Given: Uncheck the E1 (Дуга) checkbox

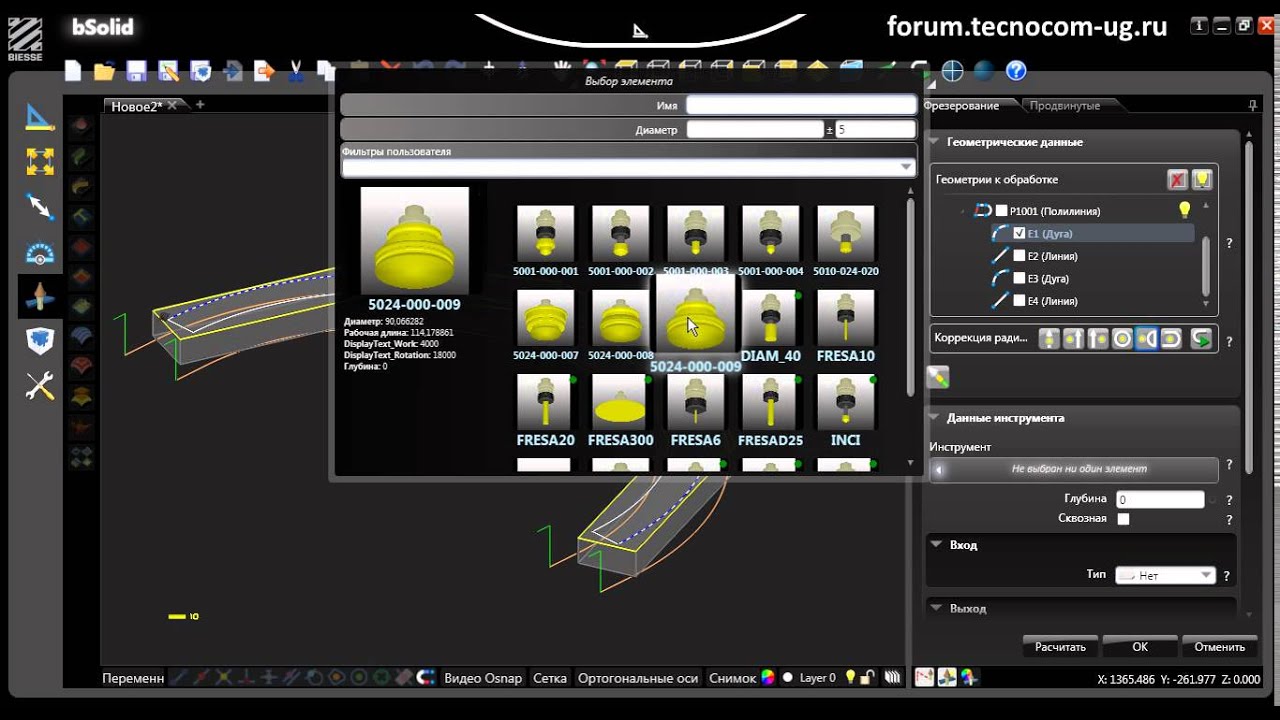Looking at the screenshot, I should 1019,233.
